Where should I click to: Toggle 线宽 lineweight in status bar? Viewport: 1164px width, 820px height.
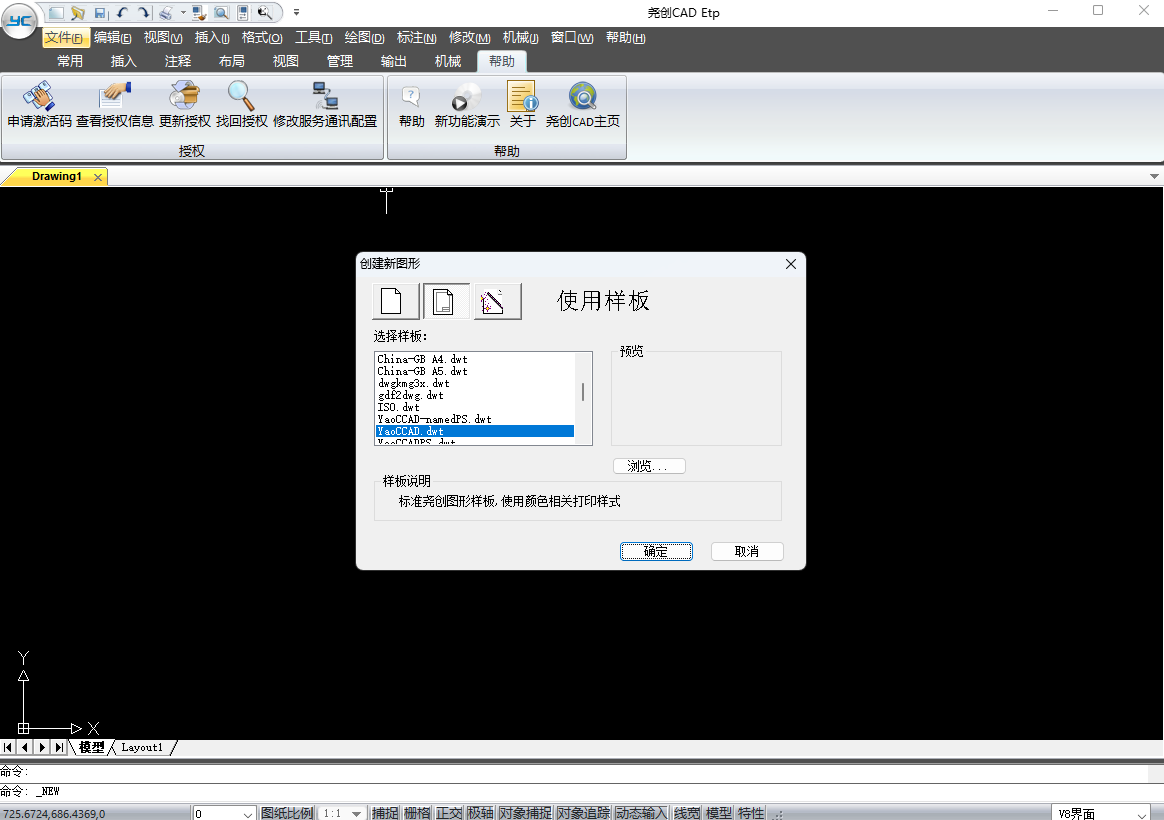coord(687,813)
